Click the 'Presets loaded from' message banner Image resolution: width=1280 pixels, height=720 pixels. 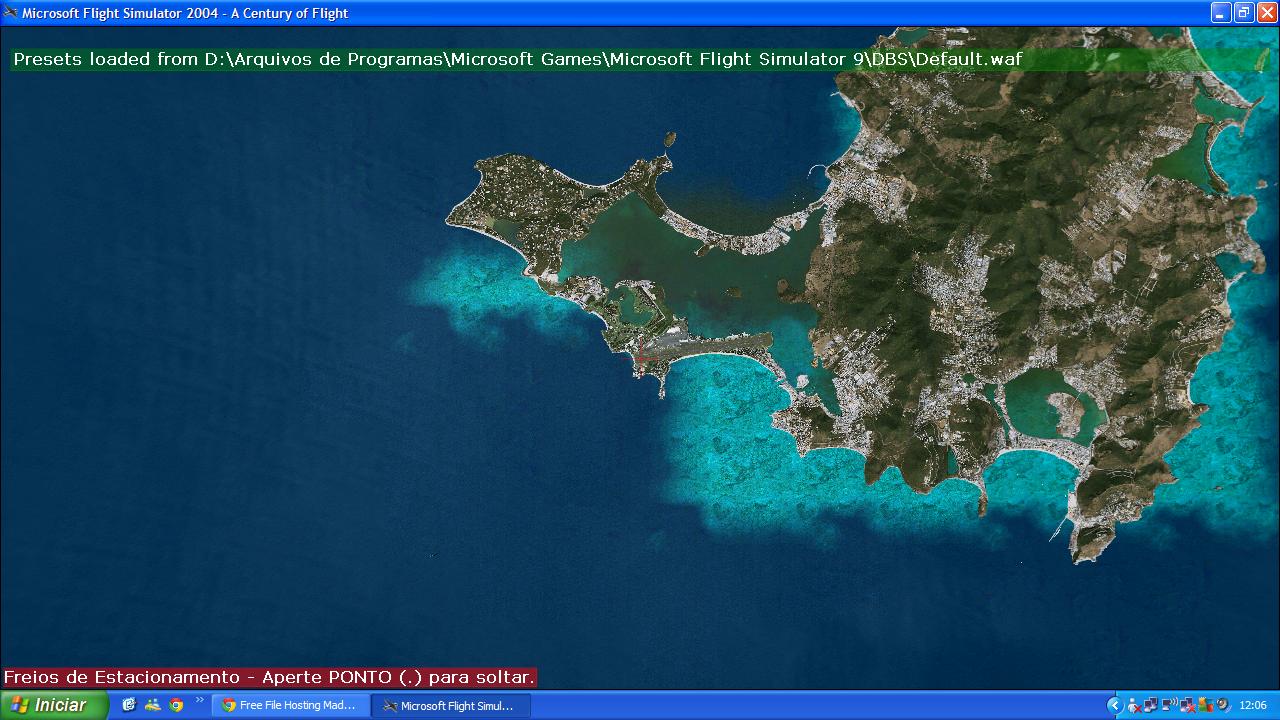click(640, 59)
